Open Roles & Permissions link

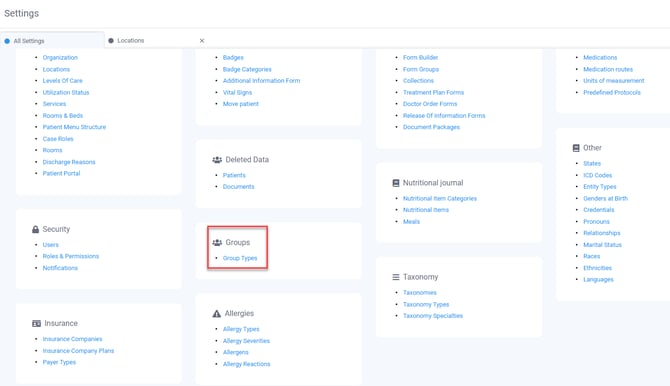click(x=71, y=256)
